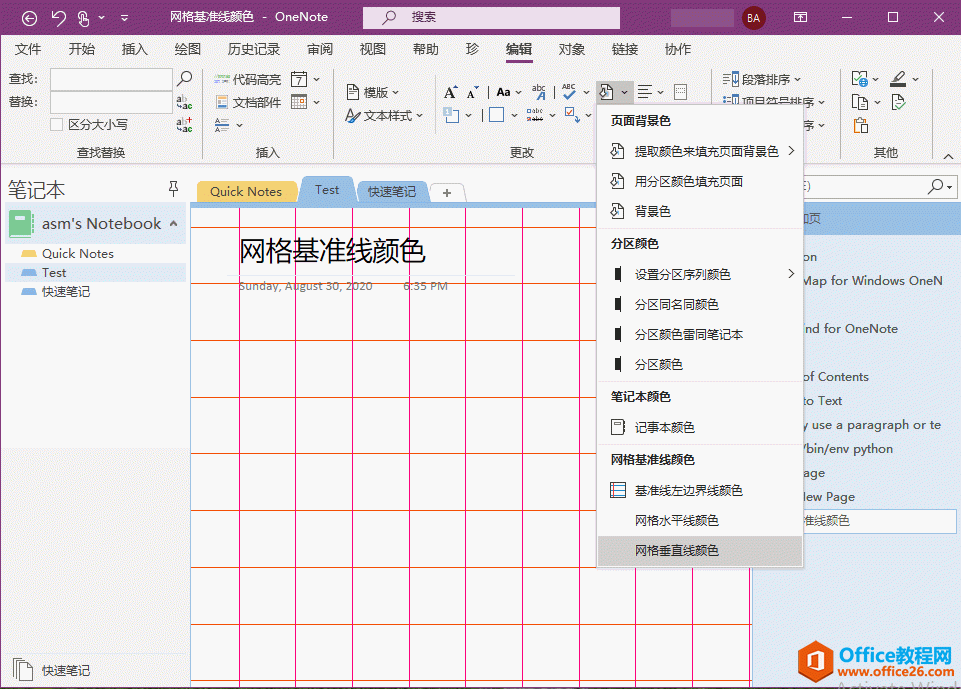
Task: Switch to the Quick Notes section tab
Action: (x=246, y=192)
